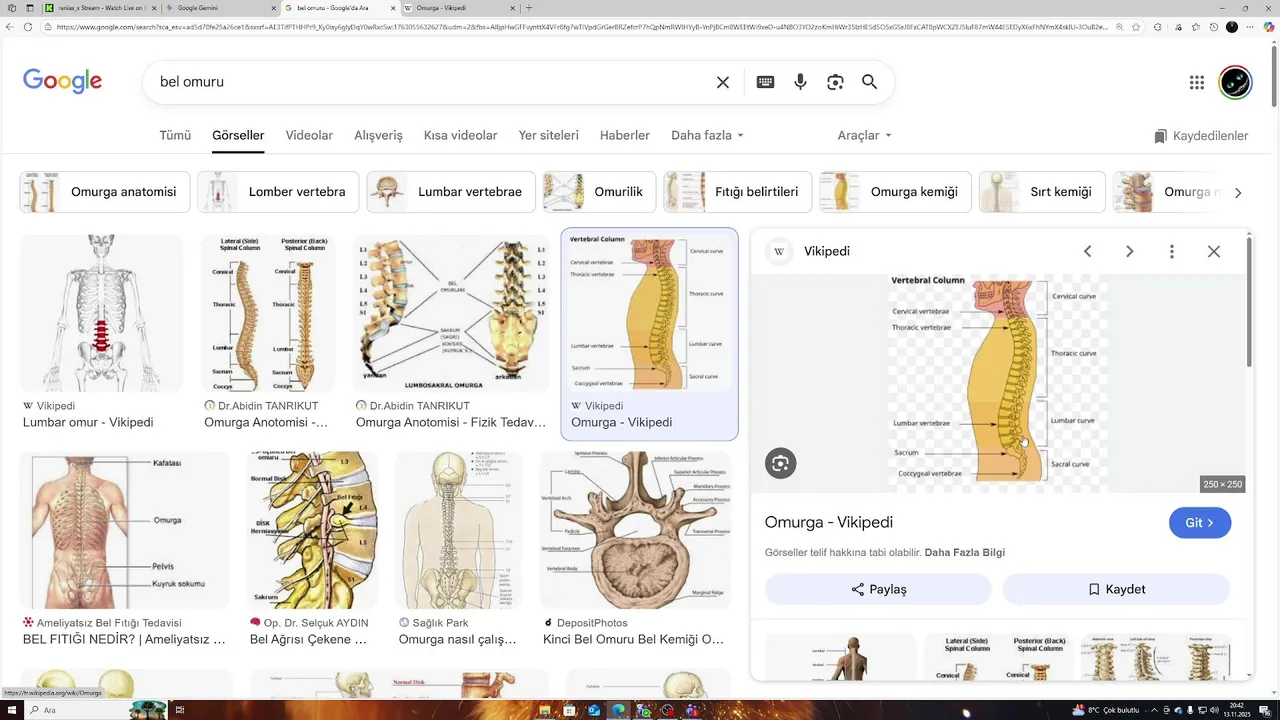
Task: Click the Wikipedia source icon in preview header
Action: pos(779,251)
